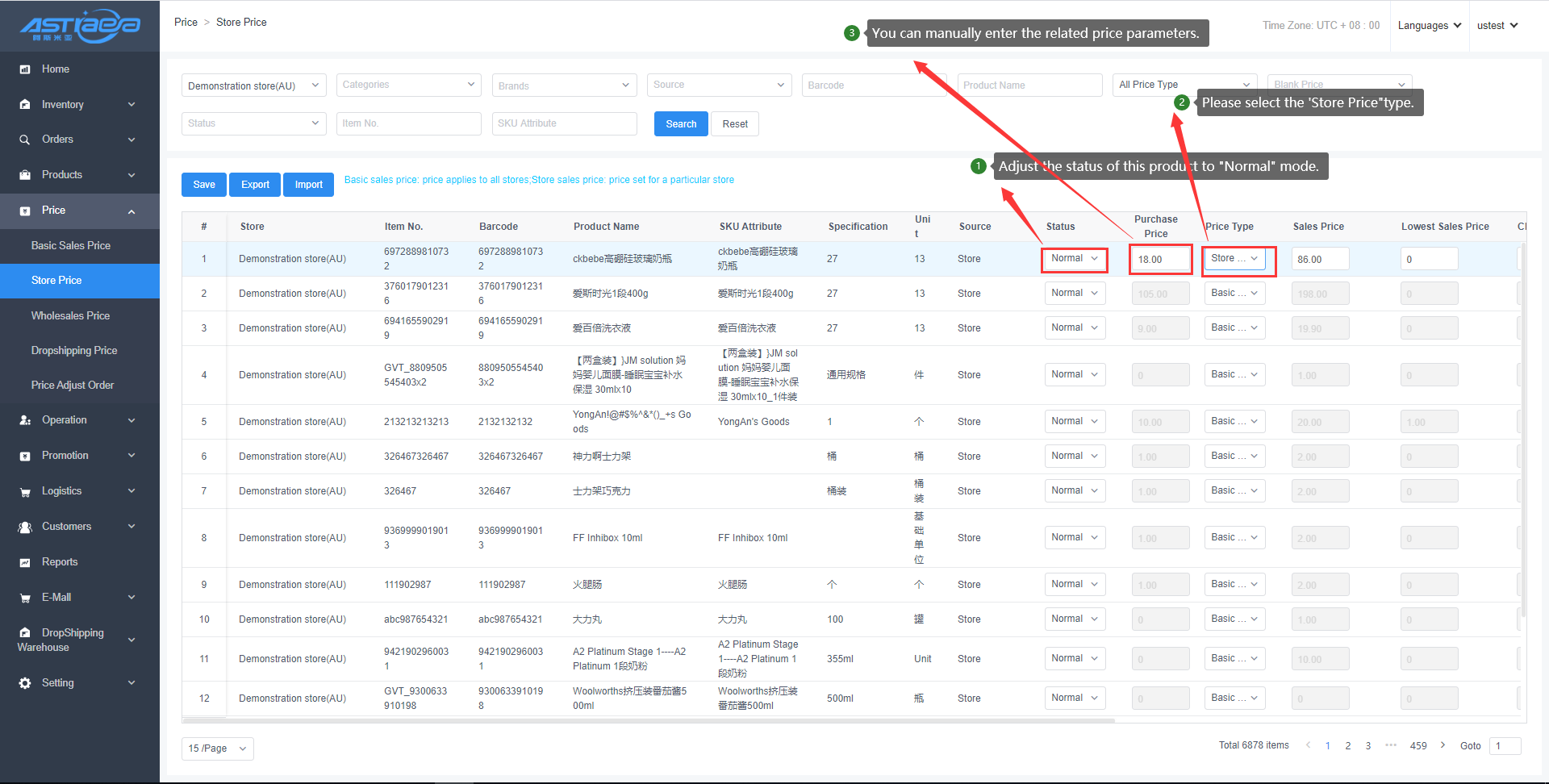Screen dimensions: 1549x784
Task: Open the Demonstration store(AU) filter dropdown
Action: tap(253, 85)
